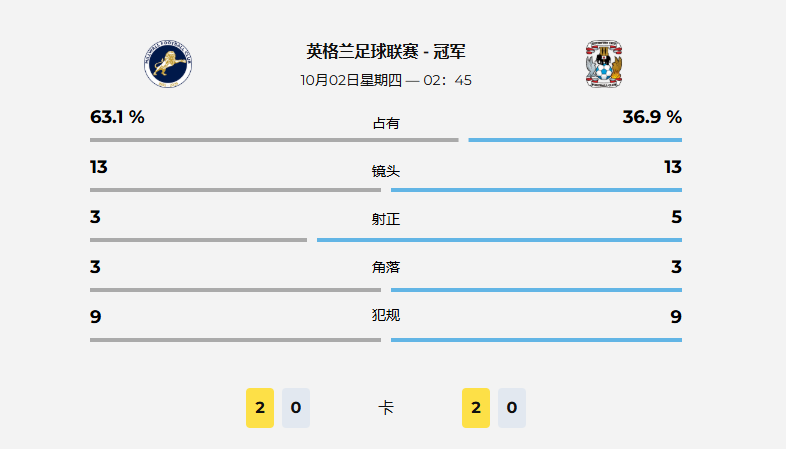Click the 角落 stat label

386,267
